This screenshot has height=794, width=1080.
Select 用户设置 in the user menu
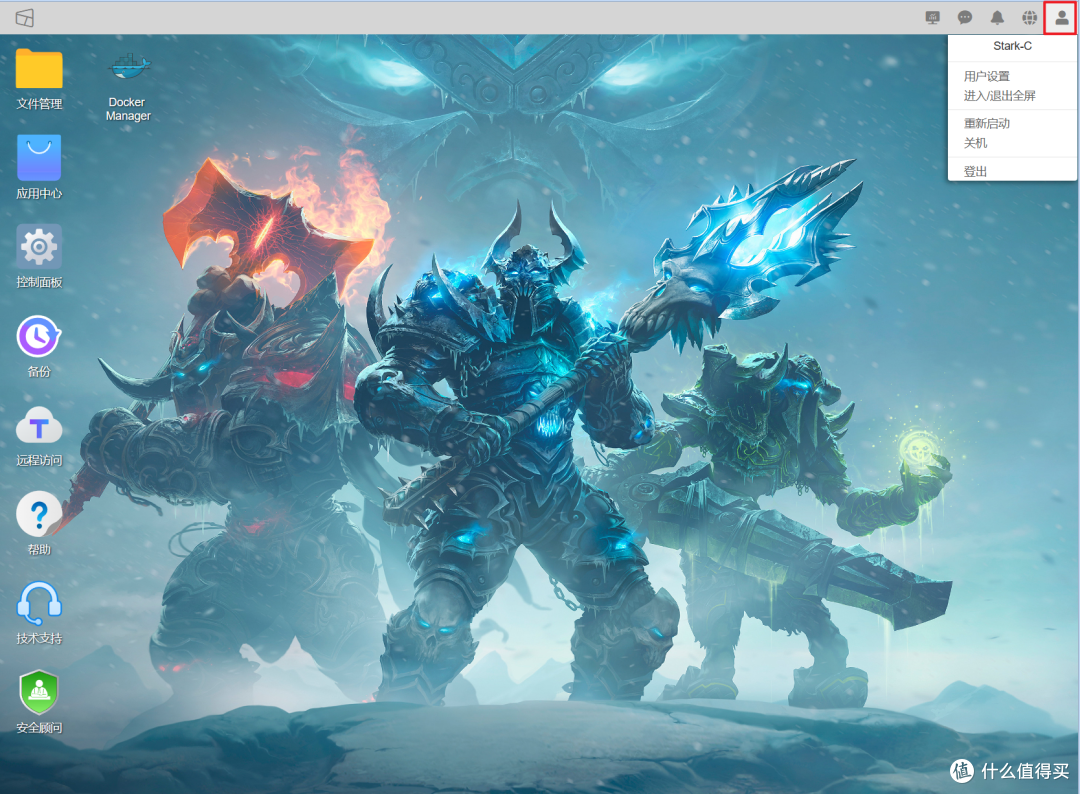point(987,76)
